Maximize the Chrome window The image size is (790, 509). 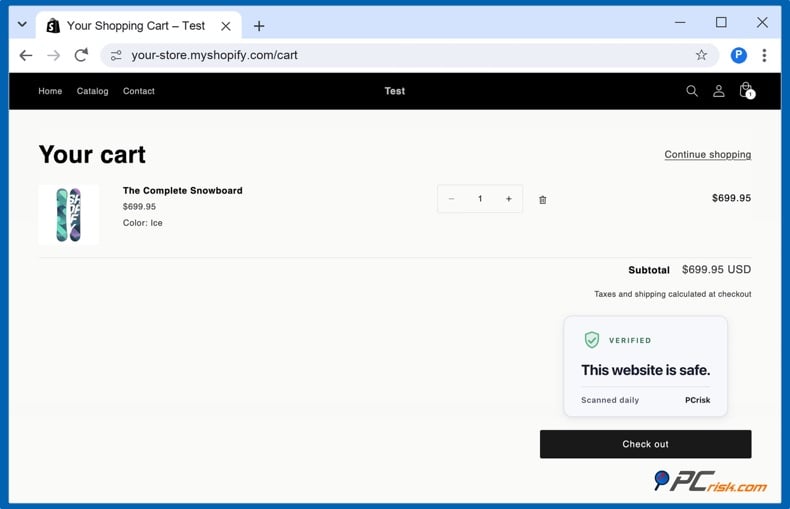tap(721, 22)
